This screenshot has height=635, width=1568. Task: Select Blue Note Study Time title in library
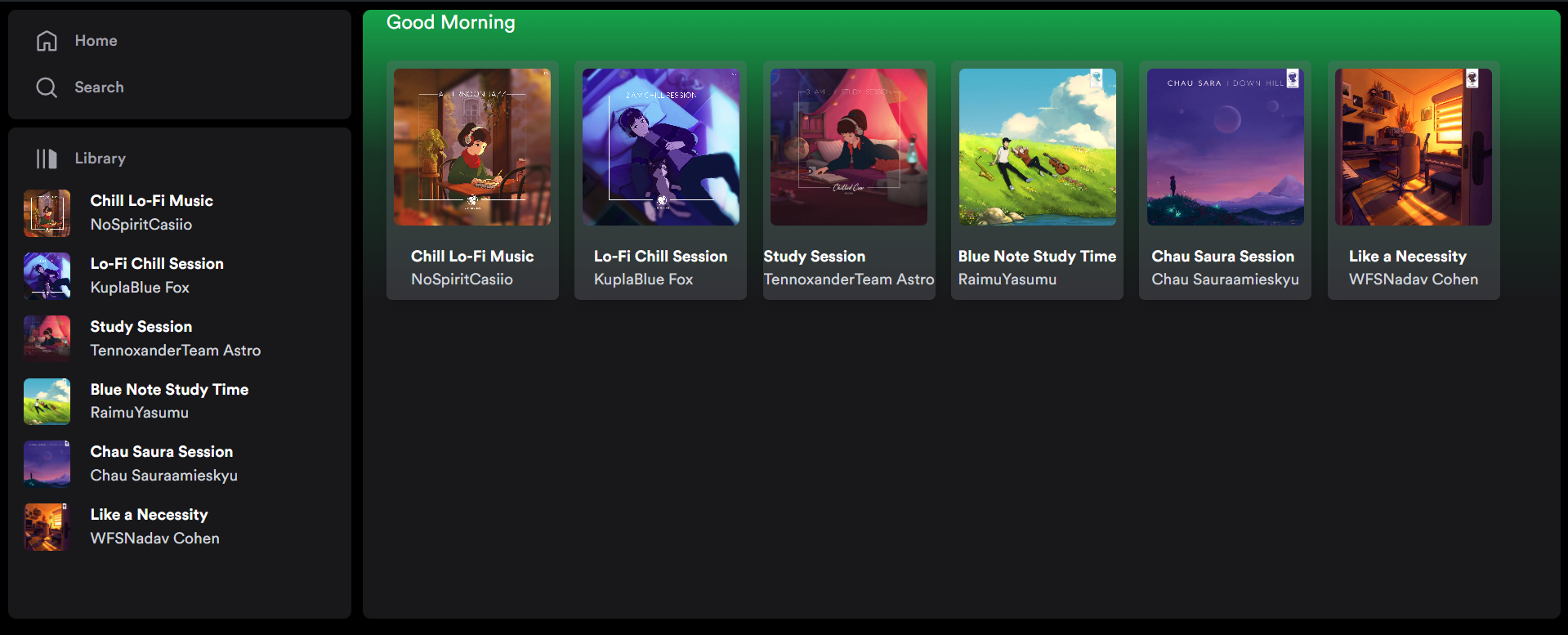coord(169,390)
